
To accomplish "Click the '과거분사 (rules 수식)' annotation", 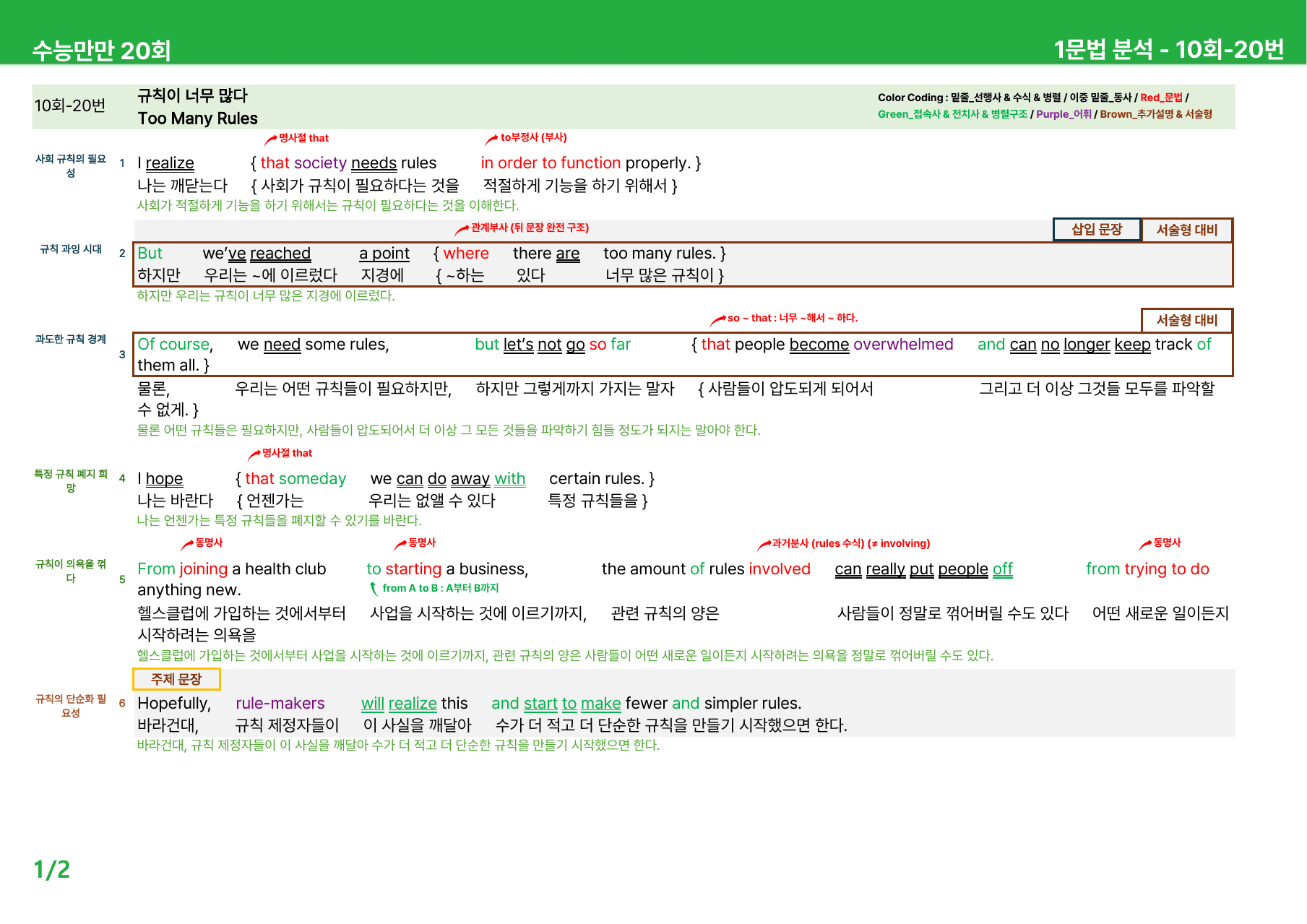I will tap(850, 543).
